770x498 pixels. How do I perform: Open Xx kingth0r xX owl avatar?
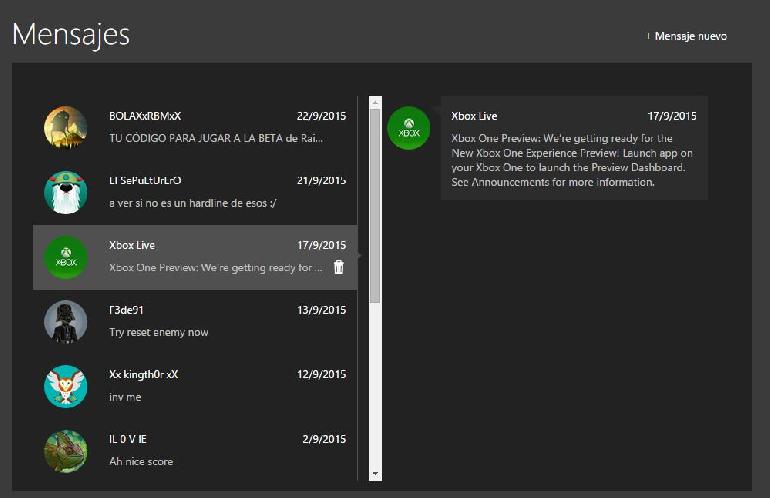point(66,387)
